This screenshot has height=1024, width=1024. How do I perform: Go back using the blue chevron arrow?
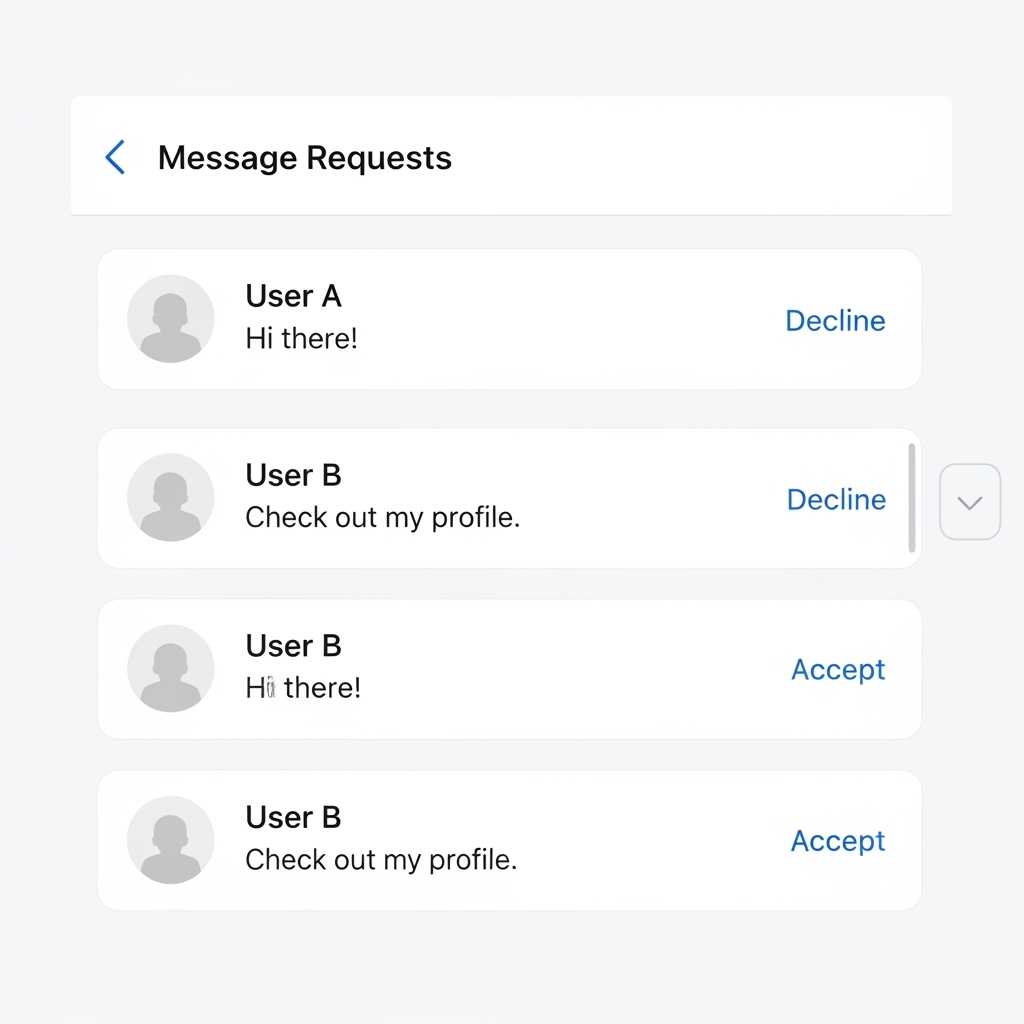tap(116, 158)
